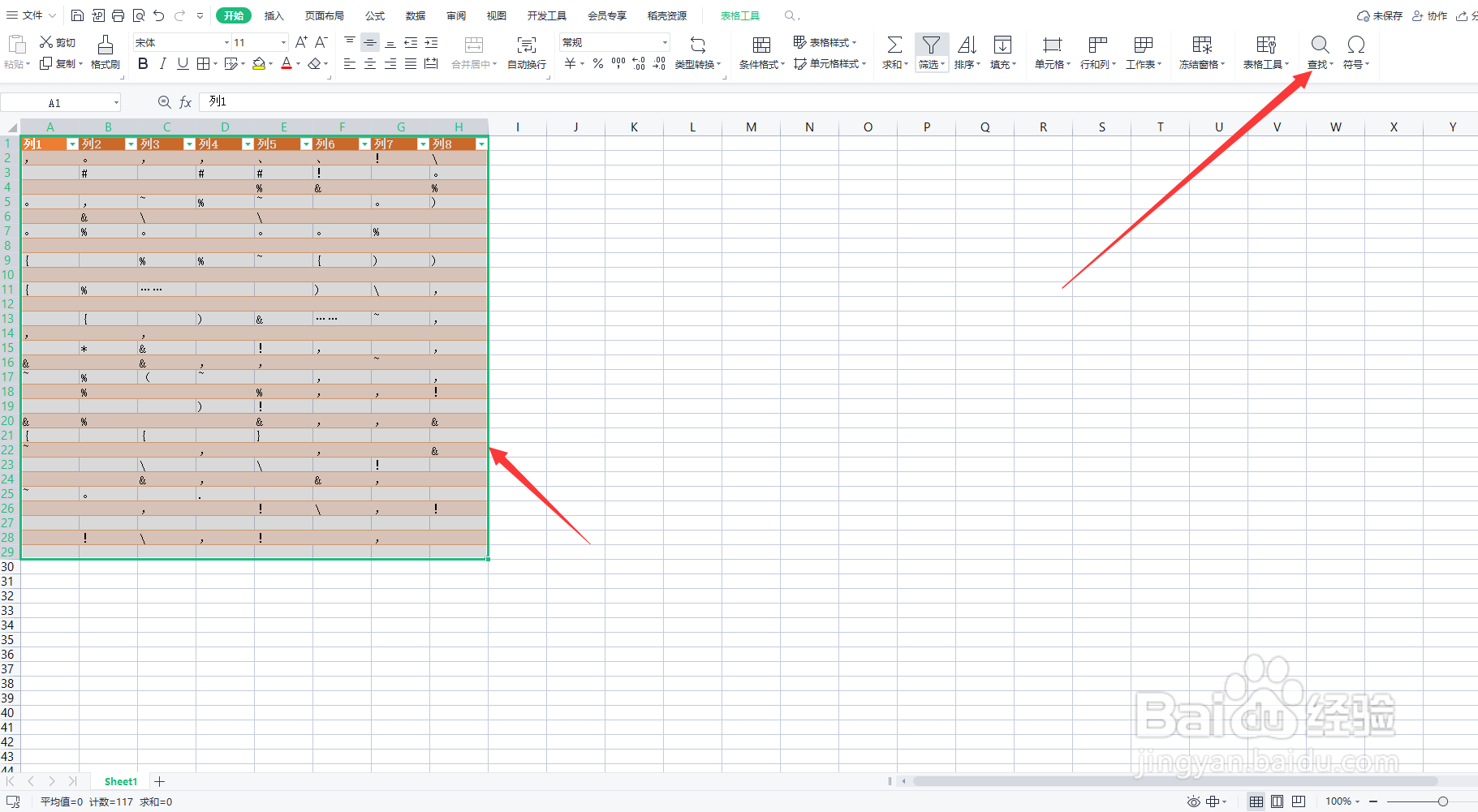The width and height of the screenshot is (1478, 812).
Task: Click the Filter (筛选) funnel icon
Action: 931,45
